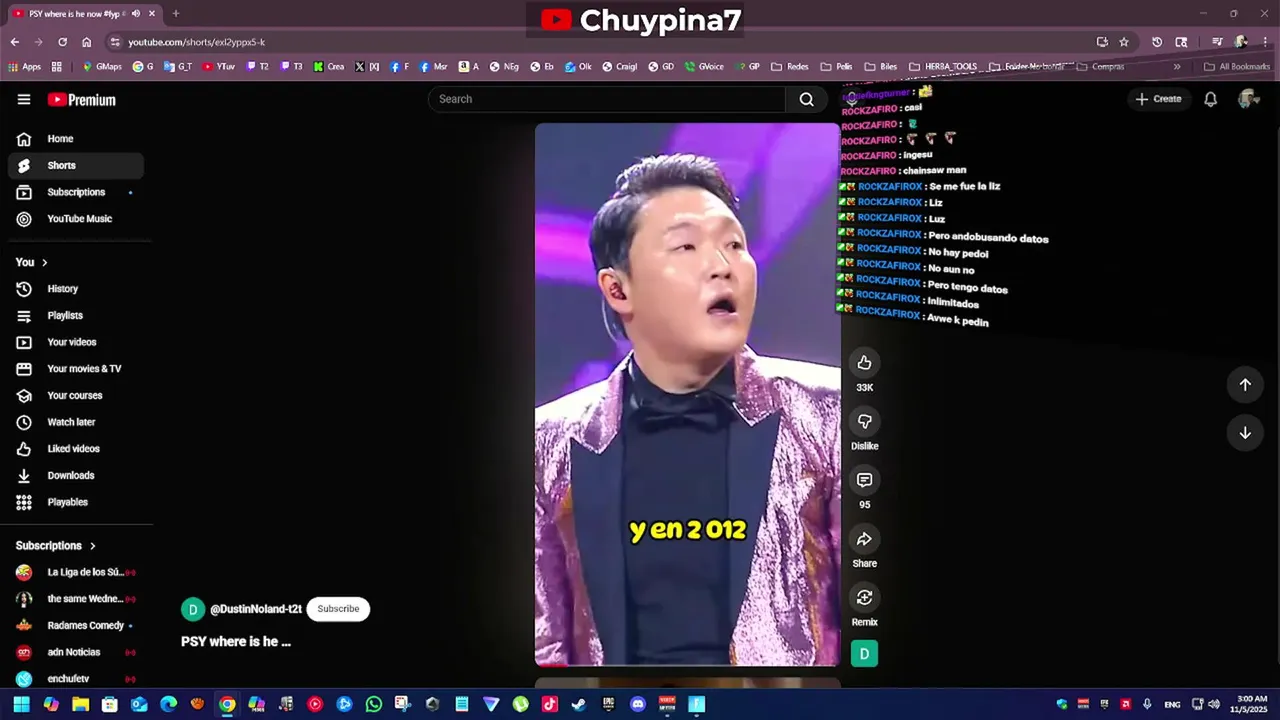This screenshot has height=720, width=1280.
Task: Open Craigl bookmark
Action: pos(619,67)
